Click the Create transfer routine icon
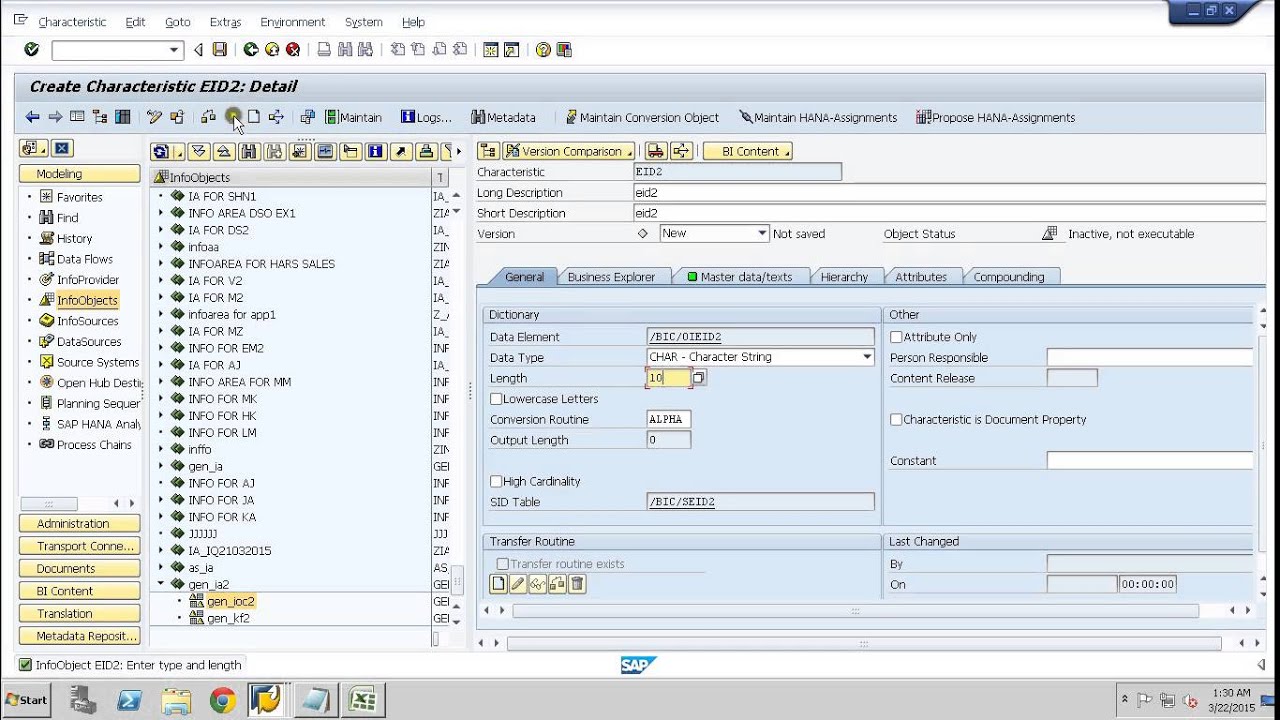 [498, 584]
